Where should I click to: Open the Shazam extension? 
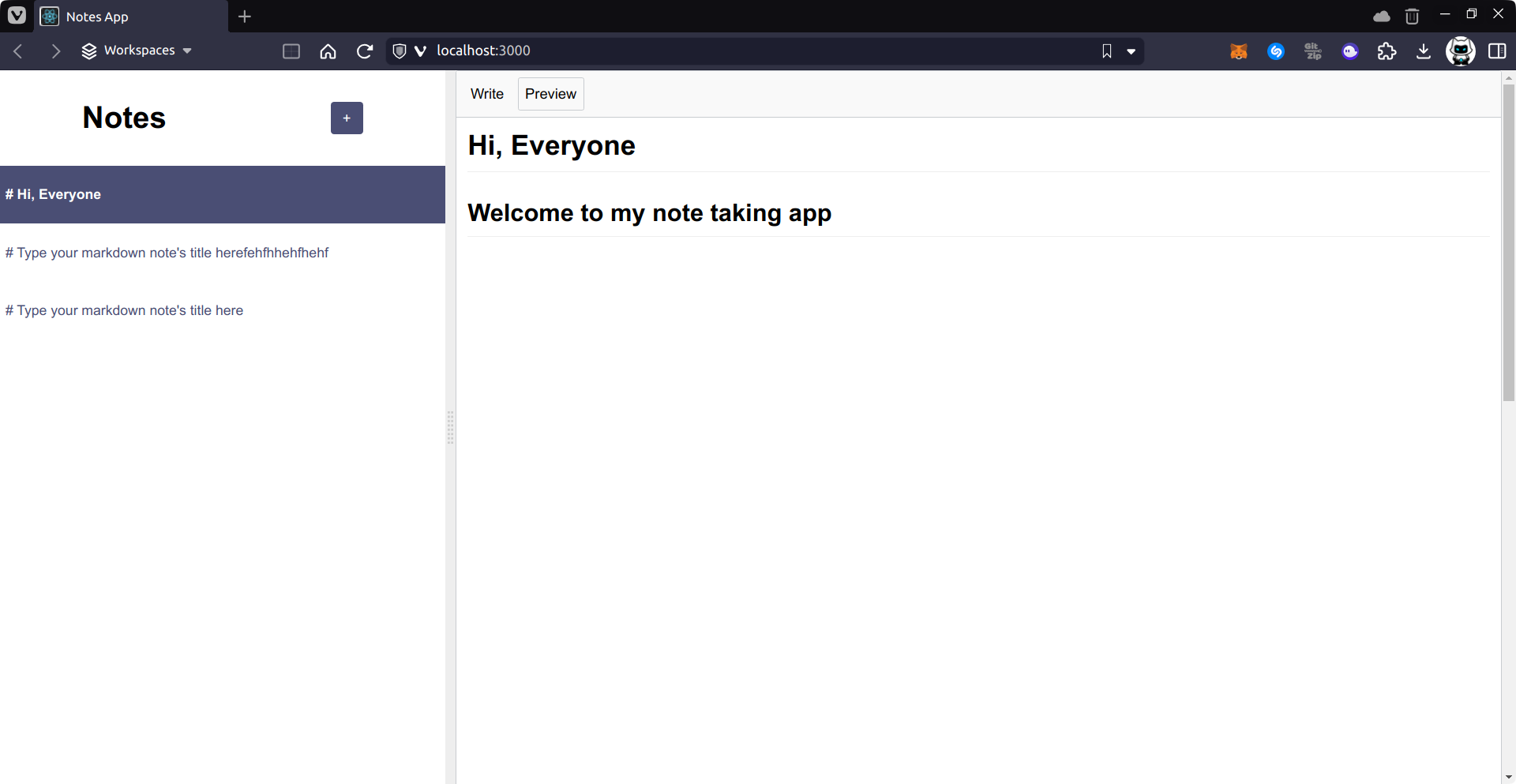1276,51
